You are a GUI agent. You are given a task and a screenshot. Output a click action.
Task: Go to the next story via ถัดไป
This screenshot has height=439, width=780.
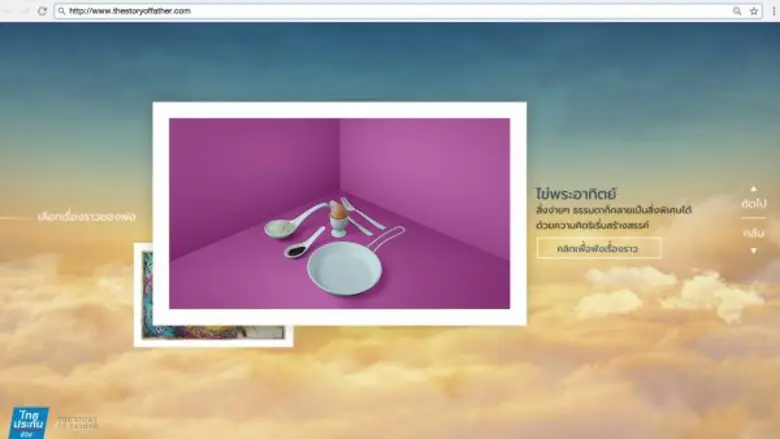[x=754, y=203]
